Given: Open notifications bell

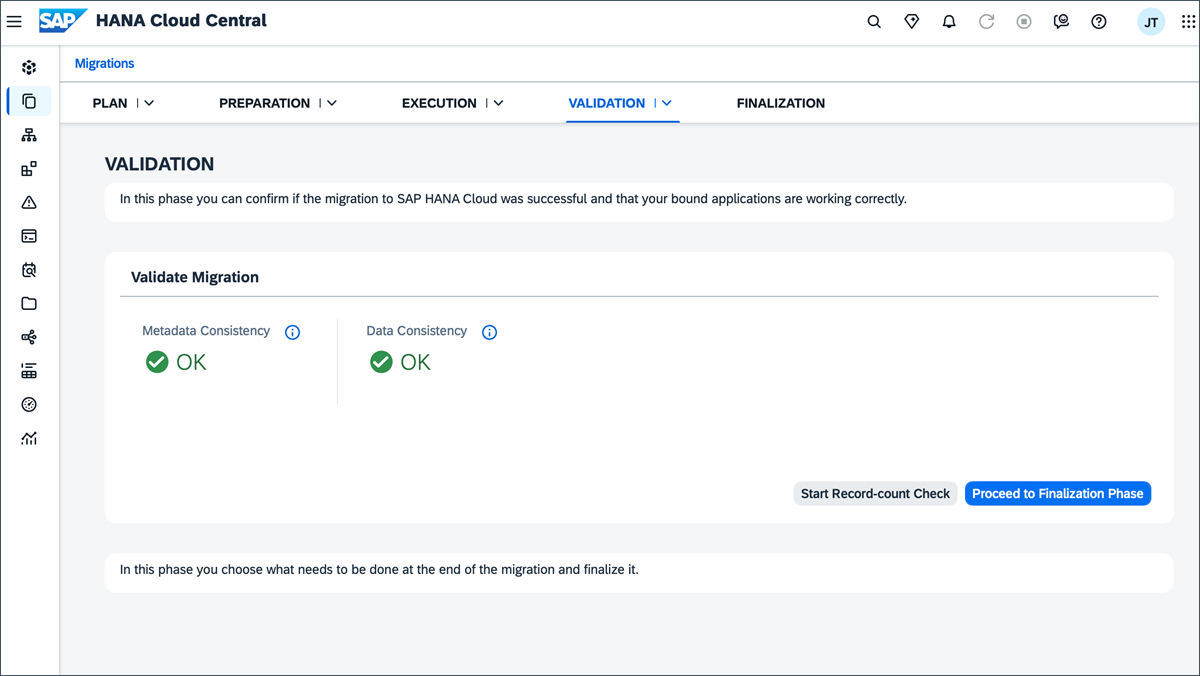Looking at the screenshot, I should tap(949, 22).
